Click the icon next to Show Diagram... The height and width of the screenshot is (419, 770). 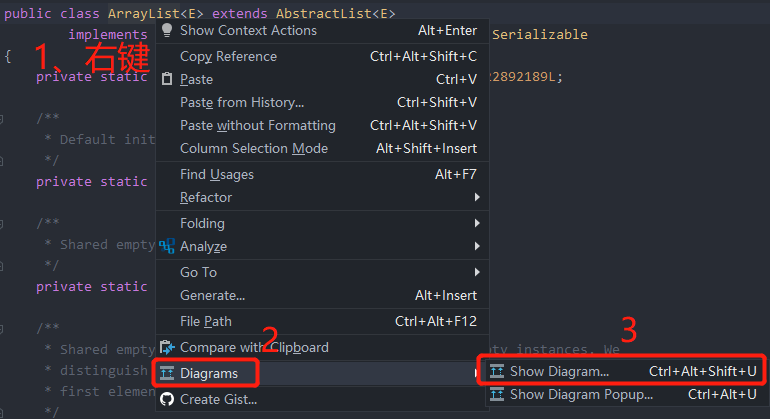click(497, 371)
